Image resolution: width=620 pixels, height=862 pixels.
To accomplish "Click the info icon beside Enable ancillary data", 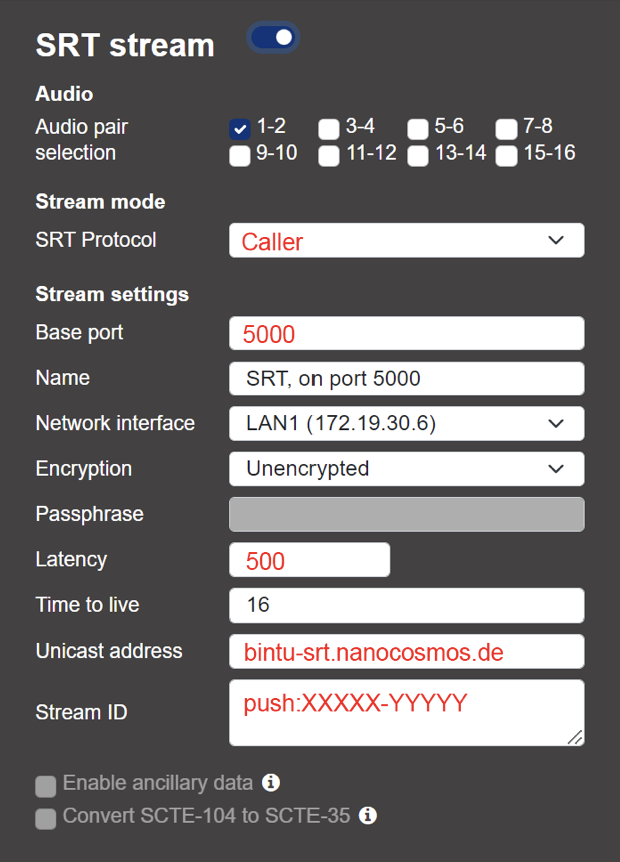I will [x=271, y=783].
